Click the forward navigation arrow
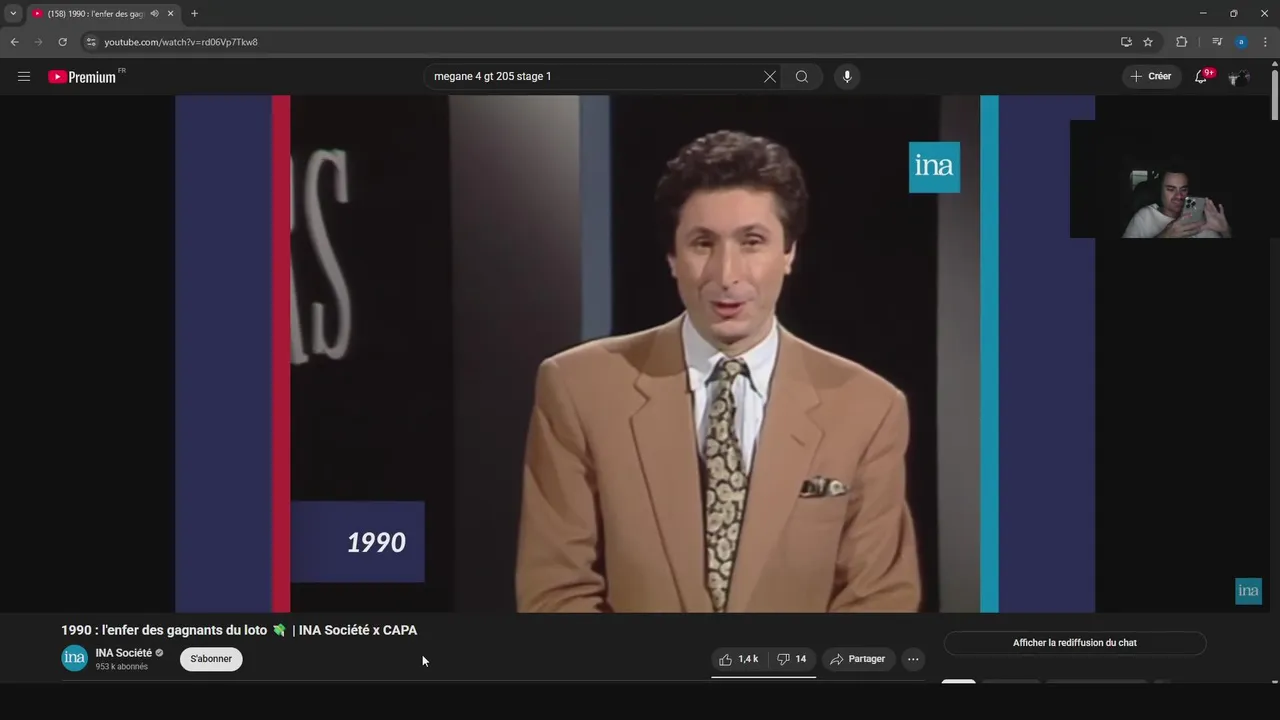 tap(38, 42)
